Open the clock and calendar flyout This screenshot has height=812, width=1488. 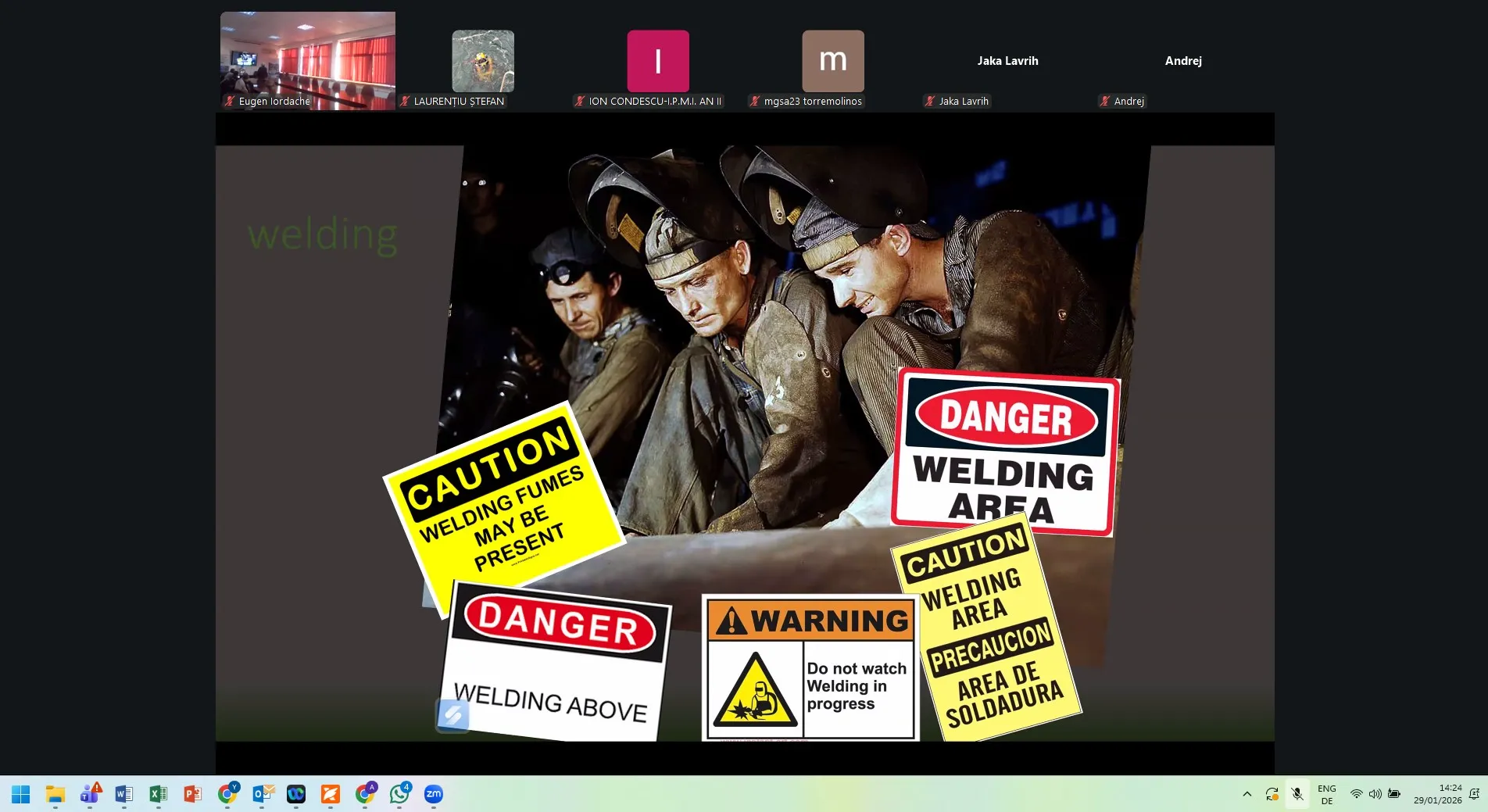tap(1437, 794)
